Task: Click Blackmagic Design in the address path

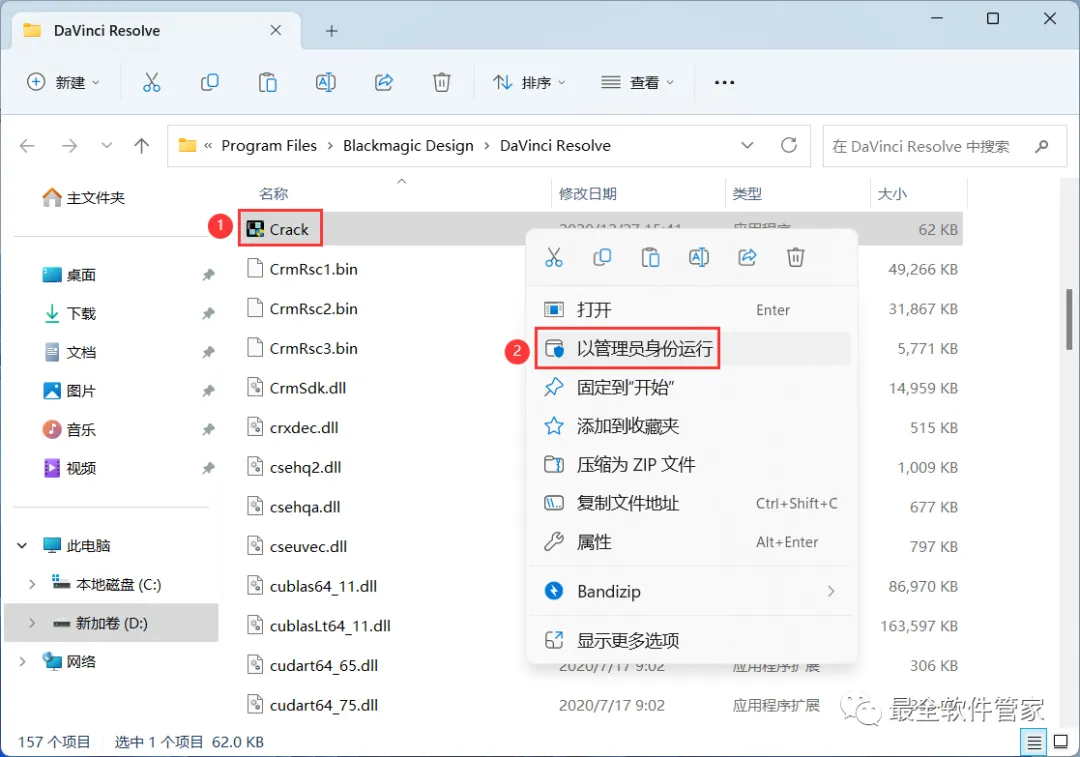Action: point(408,146)
